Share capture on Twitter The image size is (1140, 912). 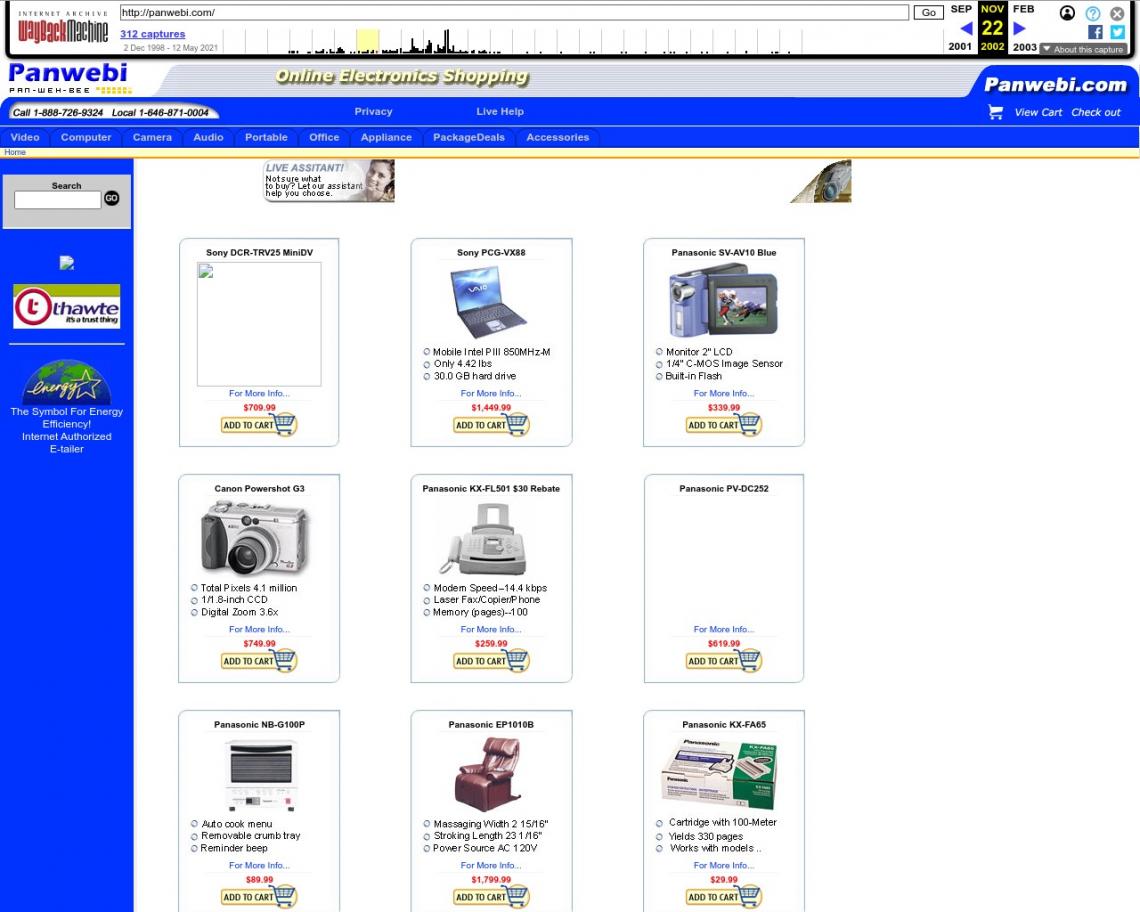point(1117,32)
